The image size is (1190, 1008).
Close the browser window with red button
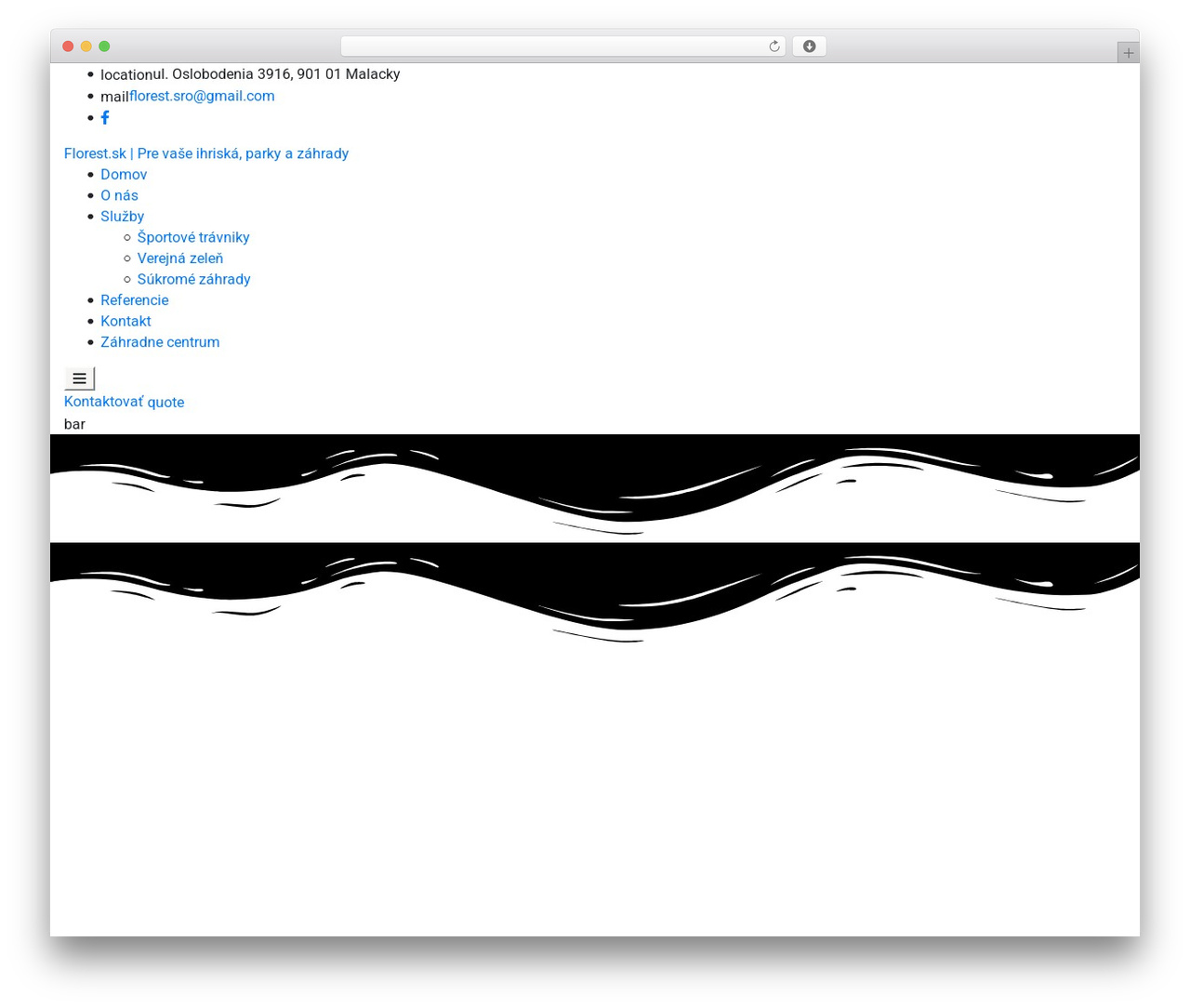click(x=68, y=46)
